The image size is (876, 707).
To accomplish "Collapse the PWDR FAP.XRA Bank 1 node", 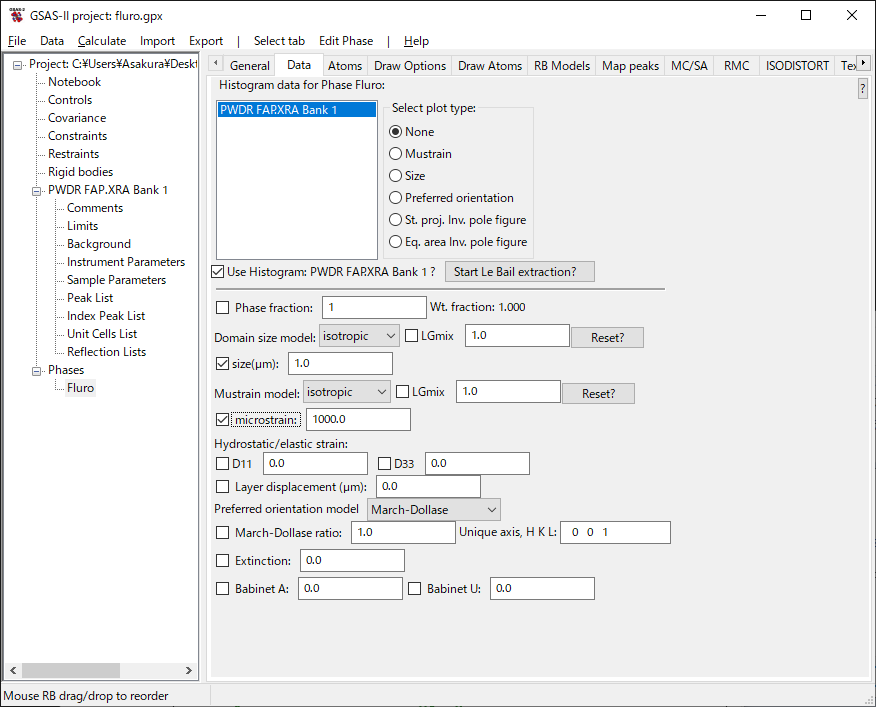I will click(38, 190).
